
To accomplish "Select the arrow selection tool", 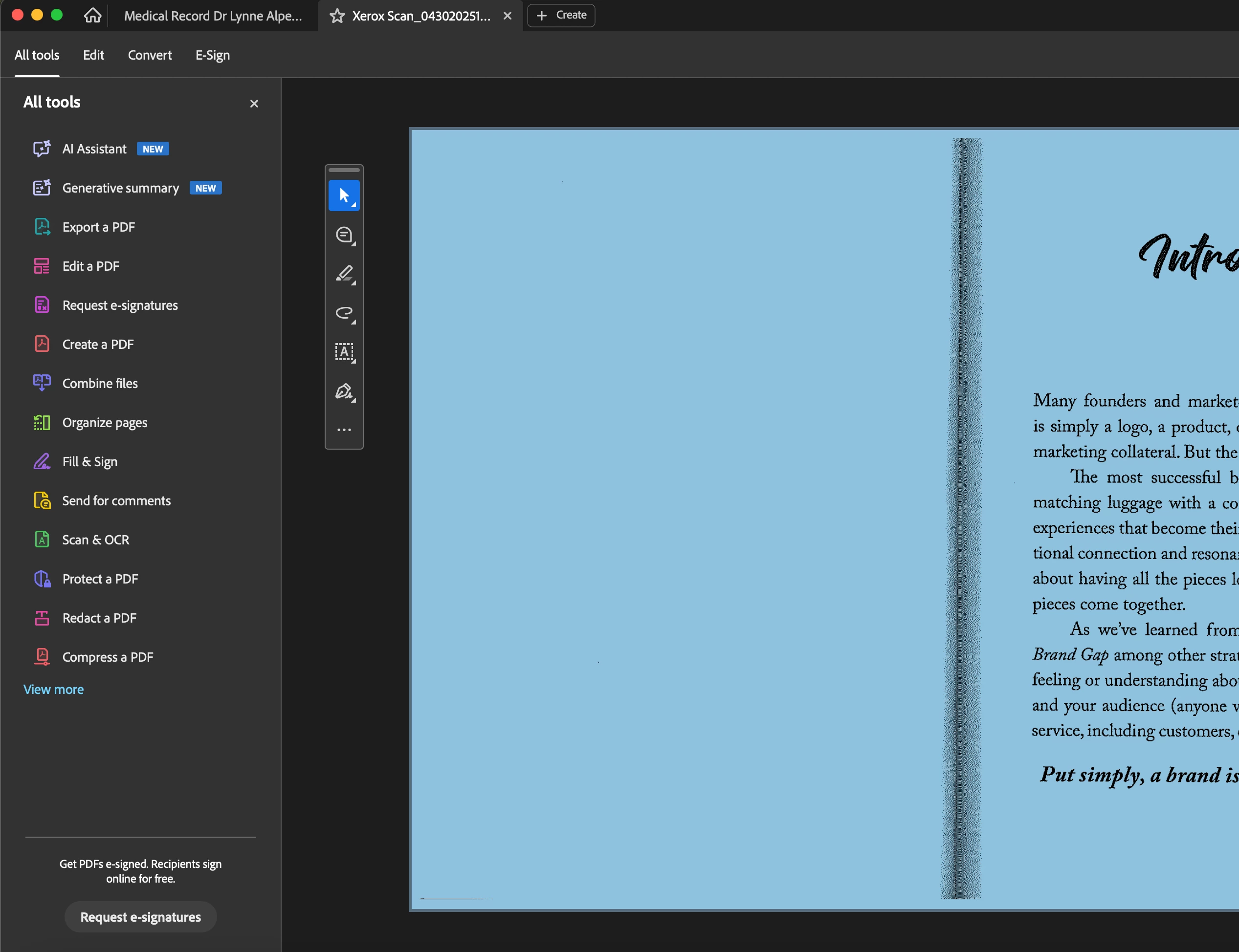I will (x=343, y=195).
